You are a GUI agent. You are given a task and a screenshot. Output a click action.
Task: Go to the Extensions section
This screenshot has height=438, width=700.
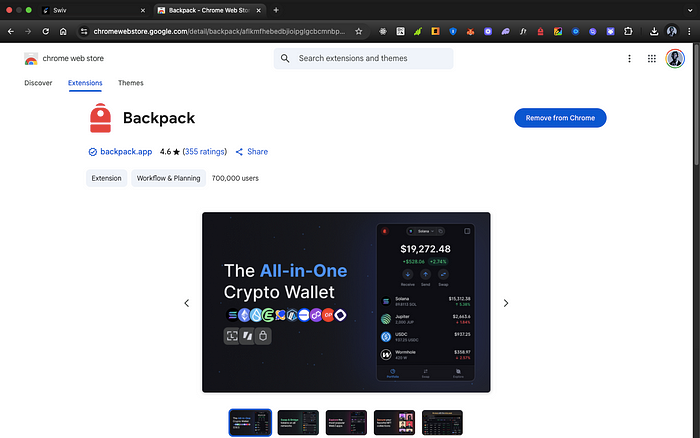coord(85,83)
